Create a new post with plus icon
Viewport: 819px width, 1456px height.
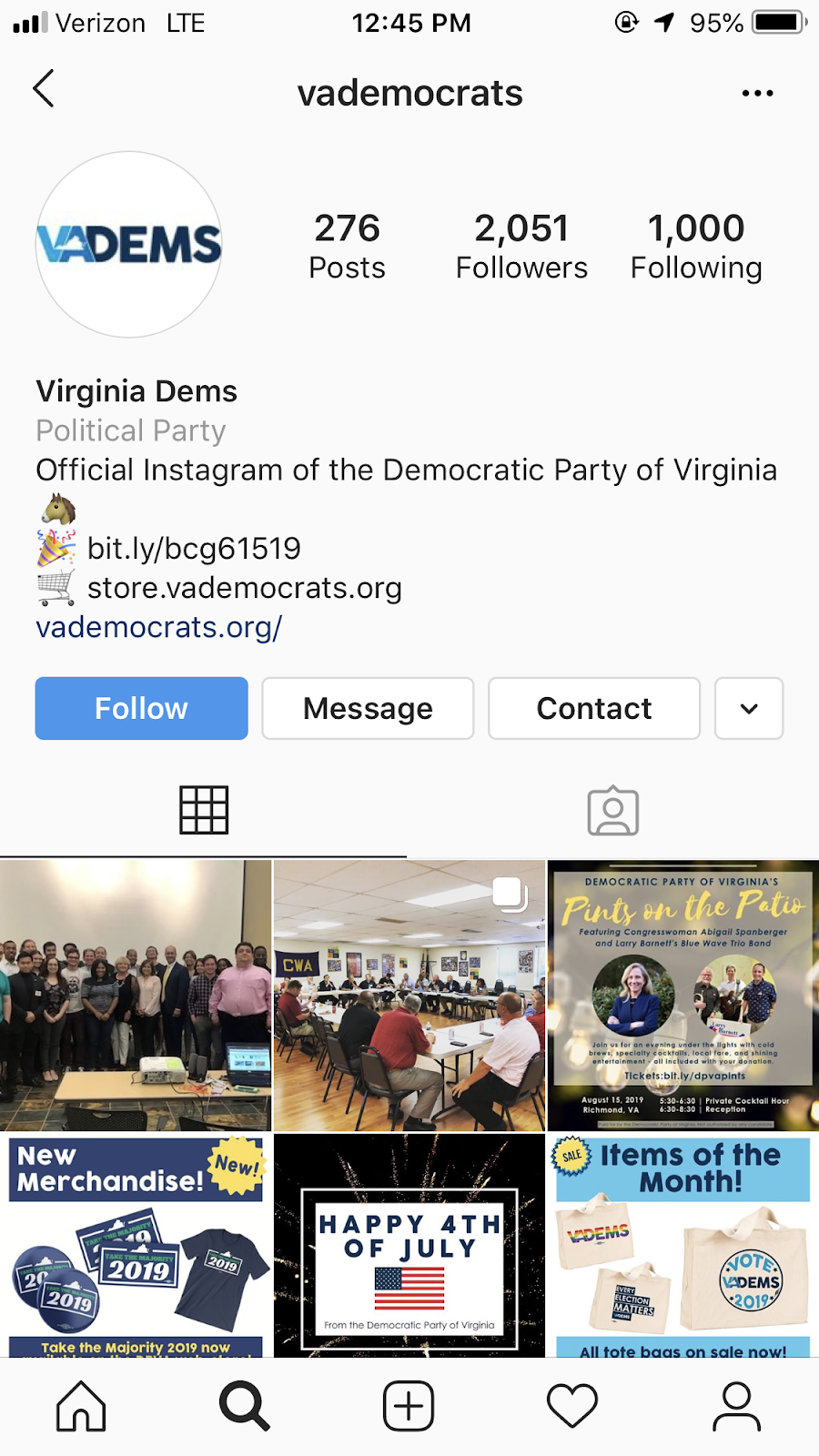pos(409,1406)
